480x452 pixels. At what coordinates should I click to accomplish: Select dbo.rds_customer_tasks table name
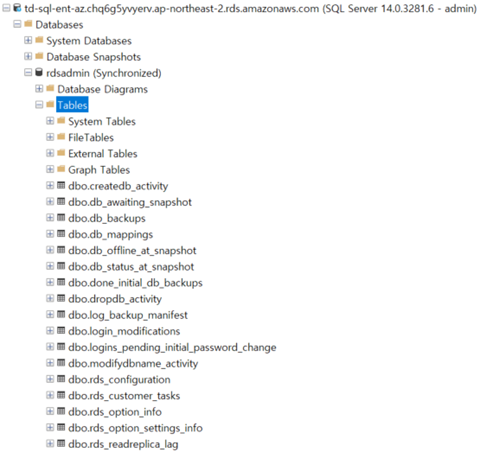coord(124,396)
